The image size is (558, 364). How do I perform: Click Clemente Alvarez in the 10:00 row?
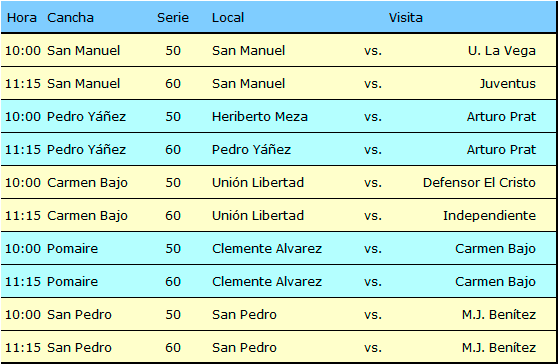267,248
